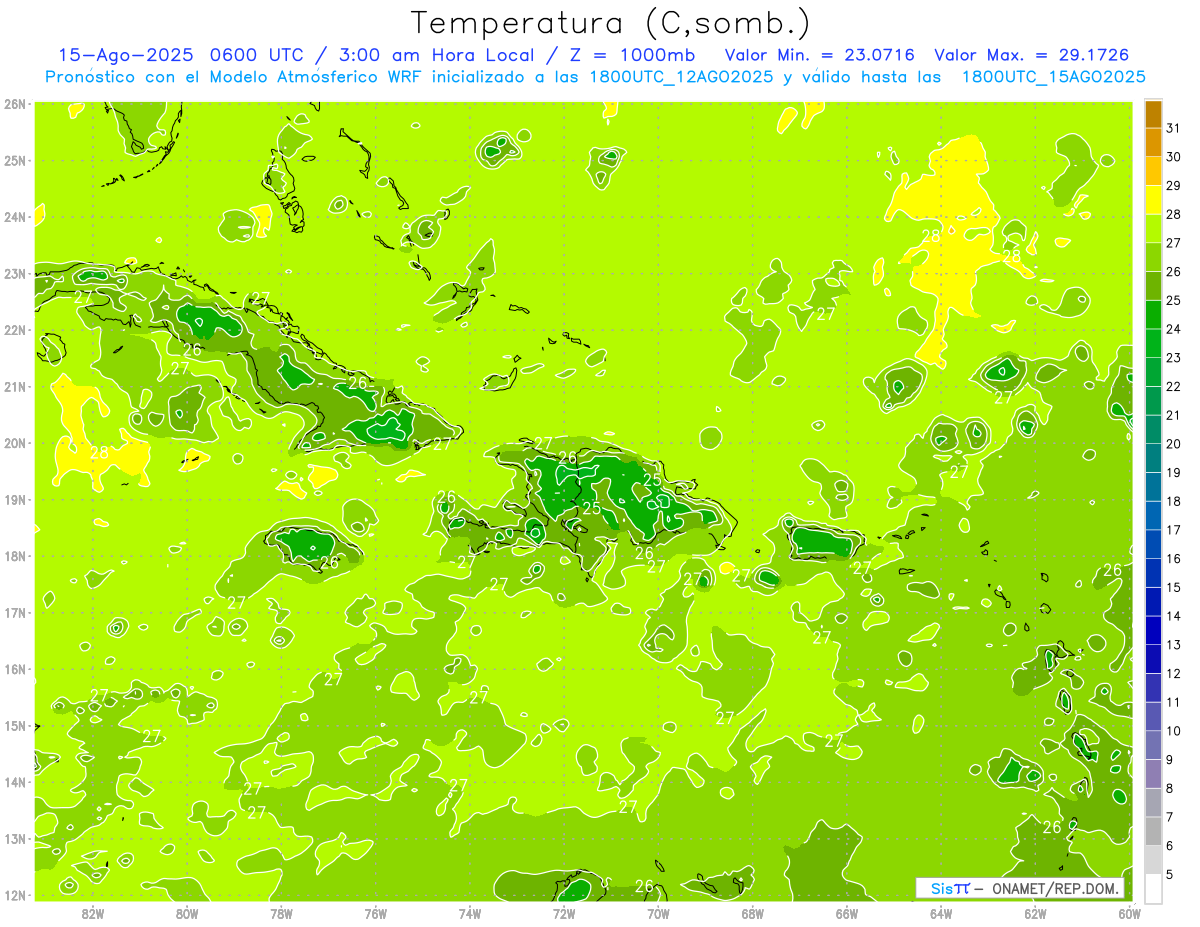Click the "SisTT - ONAMET/REP.DOM." credit label
This screenshot has height=927, width=1200.
click(1020, 888)
